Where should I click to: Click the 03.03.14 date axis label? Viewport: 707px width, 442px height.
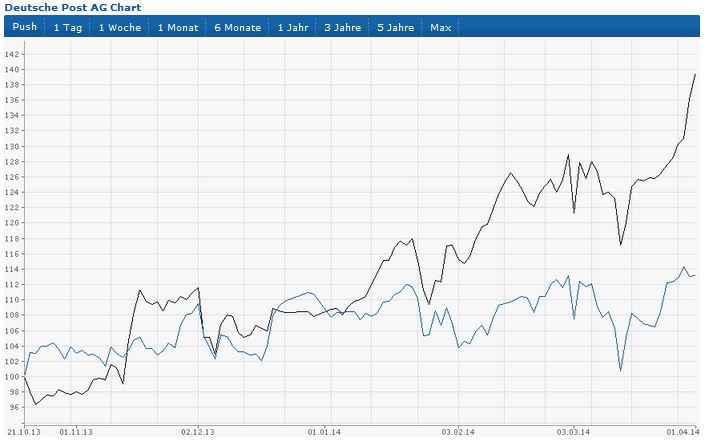[573, 432]
